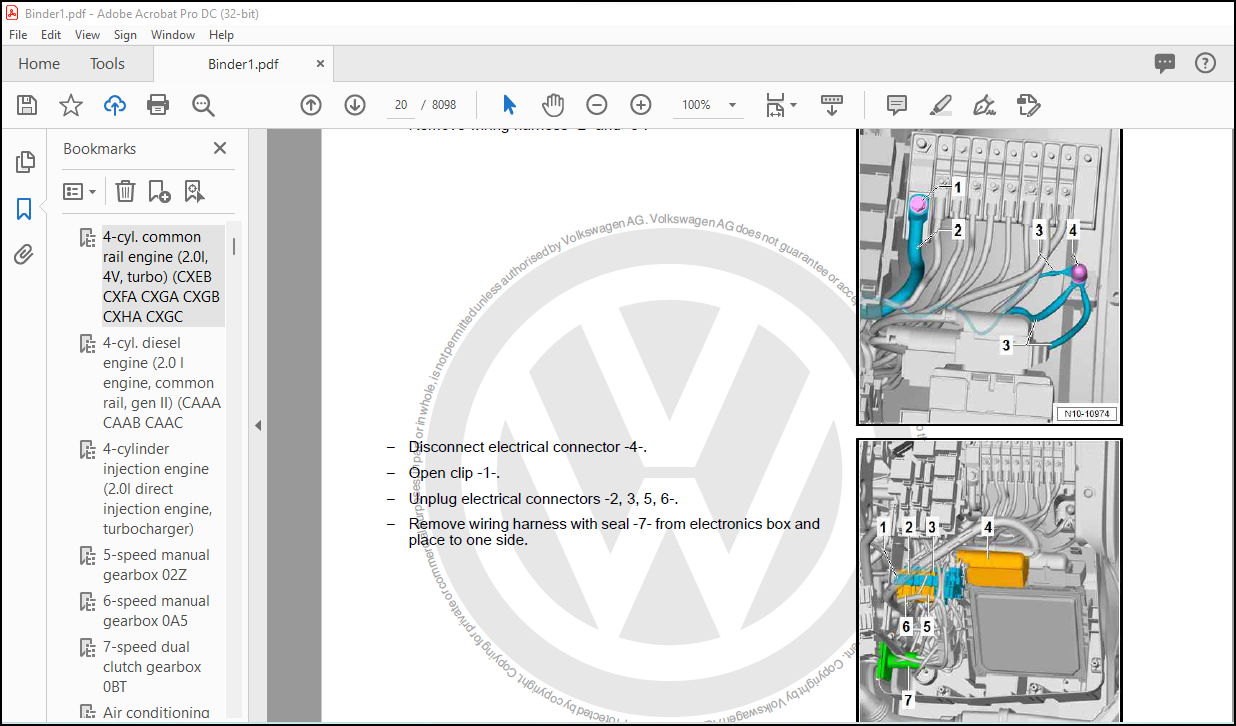Open the attachments paperclip panel
This screenshot has width=1236, height=726.
[24, 255]
